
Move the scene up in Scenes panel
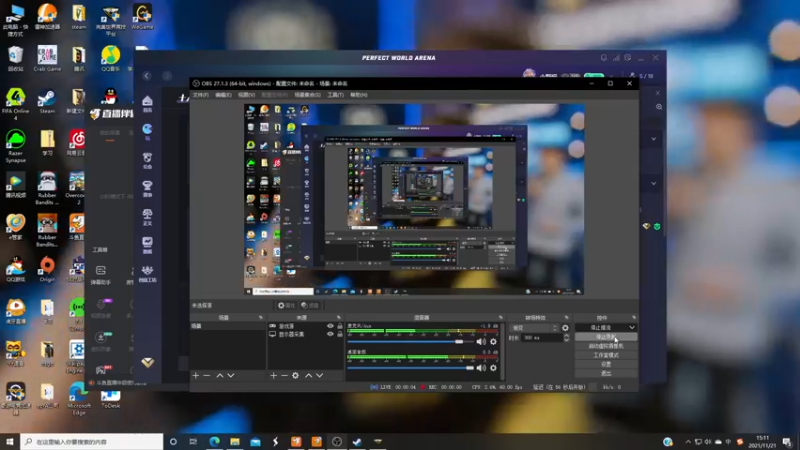[220, 376]
